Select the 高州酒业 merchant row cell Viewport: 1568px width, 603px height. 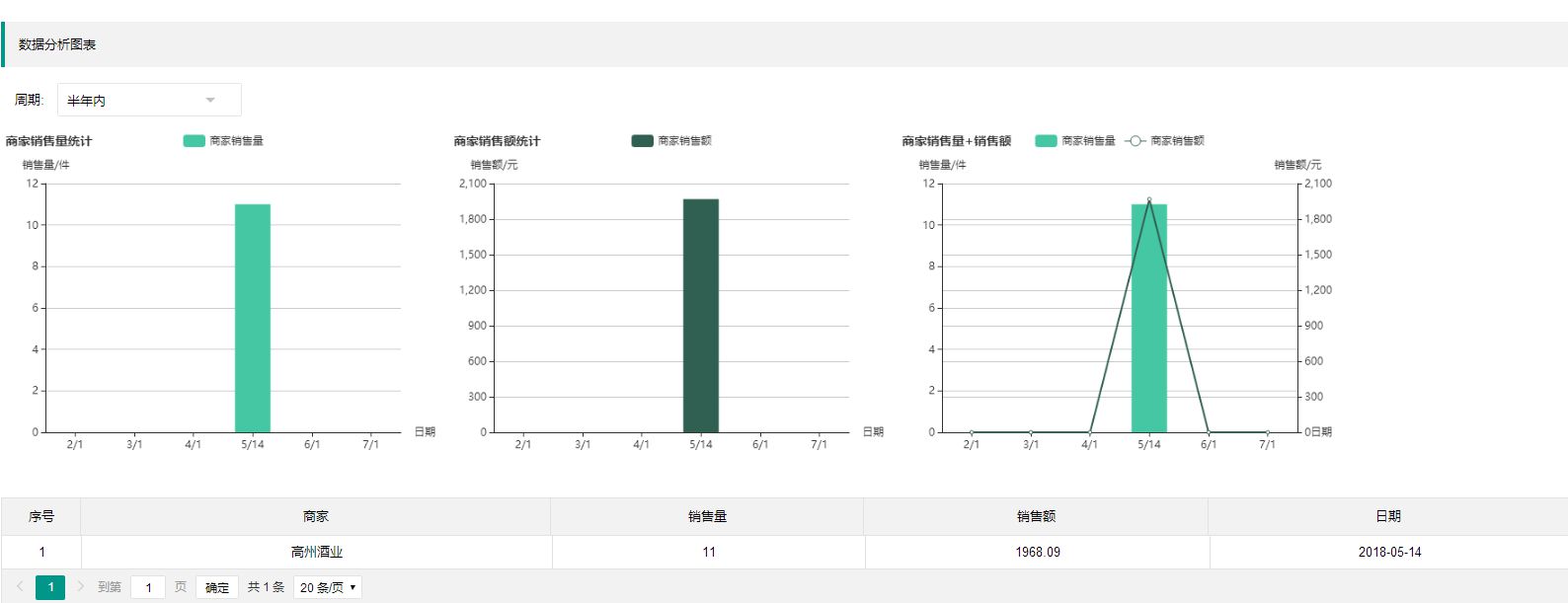point(316,552)
